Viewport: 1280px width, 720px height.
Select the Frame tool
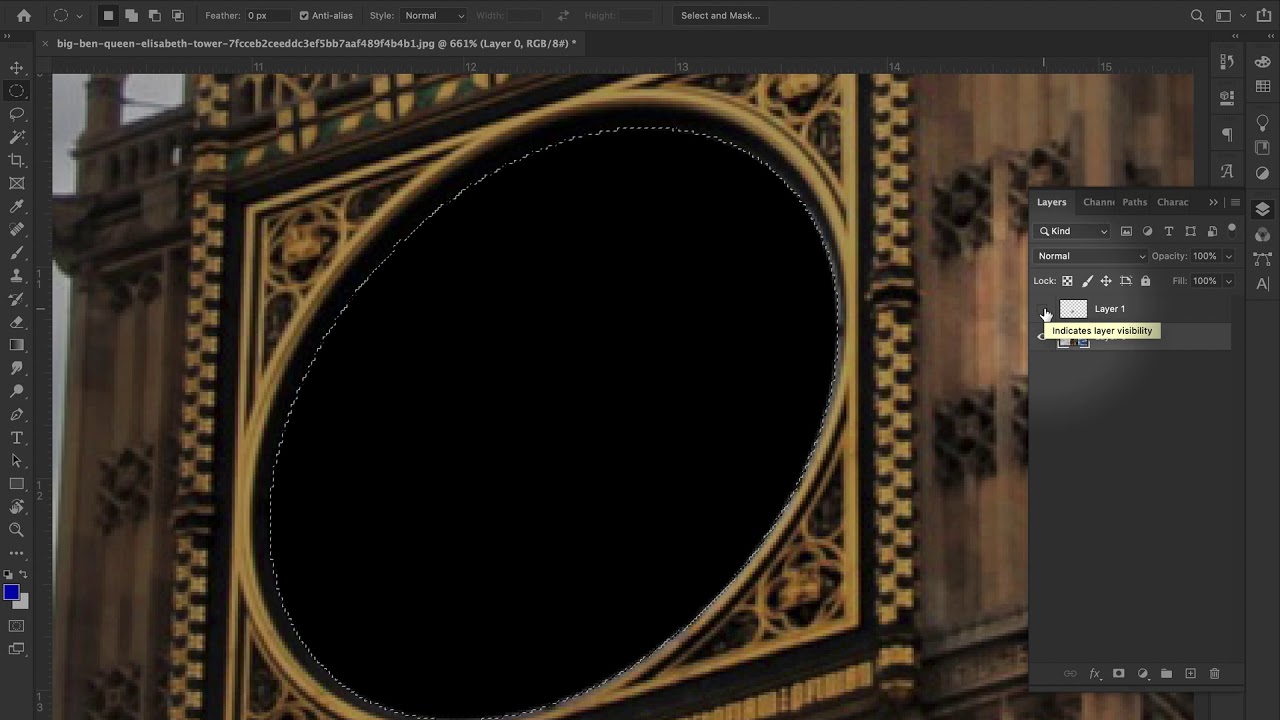17,183
